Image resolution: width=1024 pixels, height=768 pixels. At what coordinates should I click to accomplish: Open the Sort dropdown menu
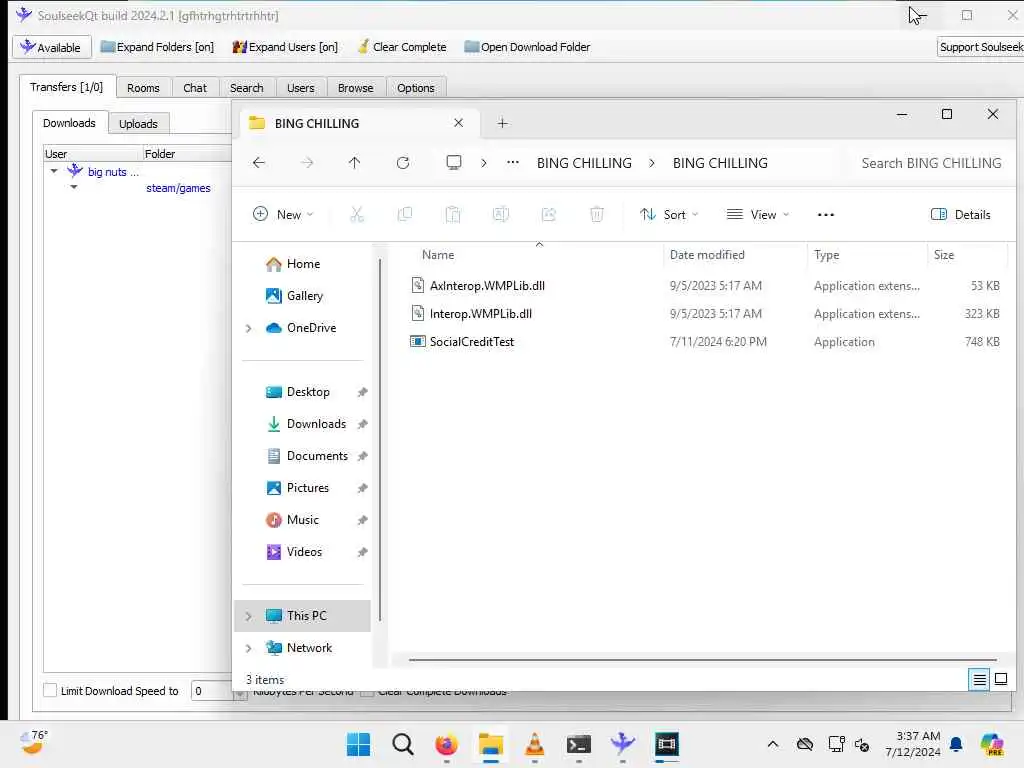[x=669, y=214]
